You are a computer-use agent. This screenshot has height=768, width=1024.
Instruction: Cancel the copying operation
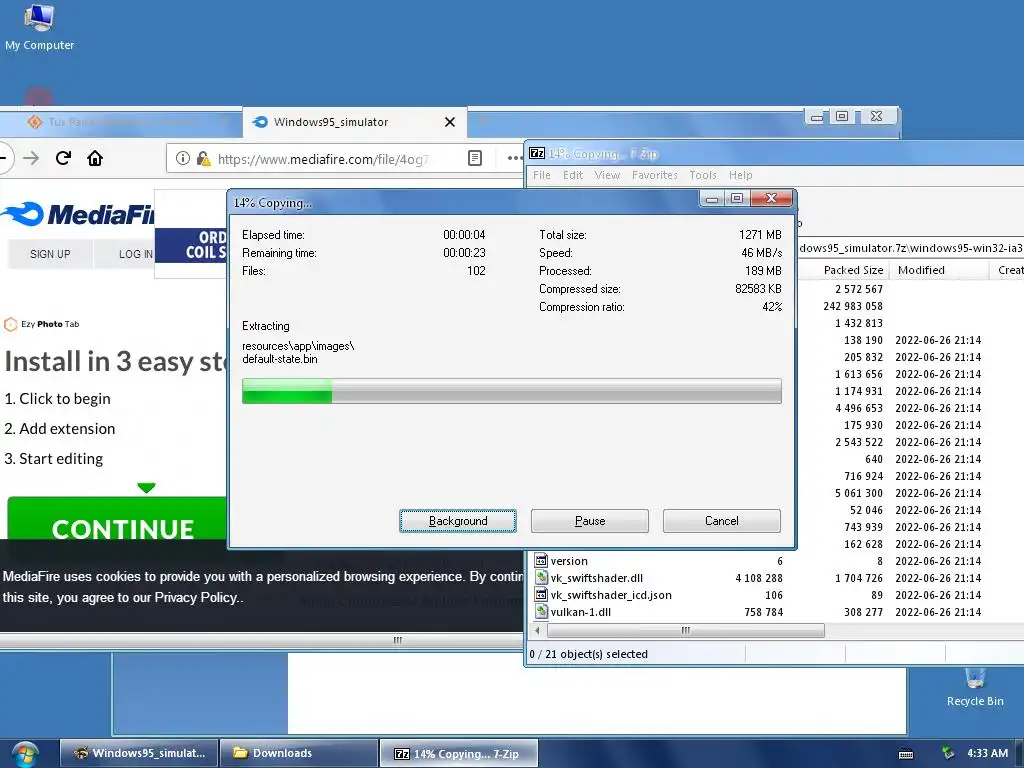click(722, 520)
